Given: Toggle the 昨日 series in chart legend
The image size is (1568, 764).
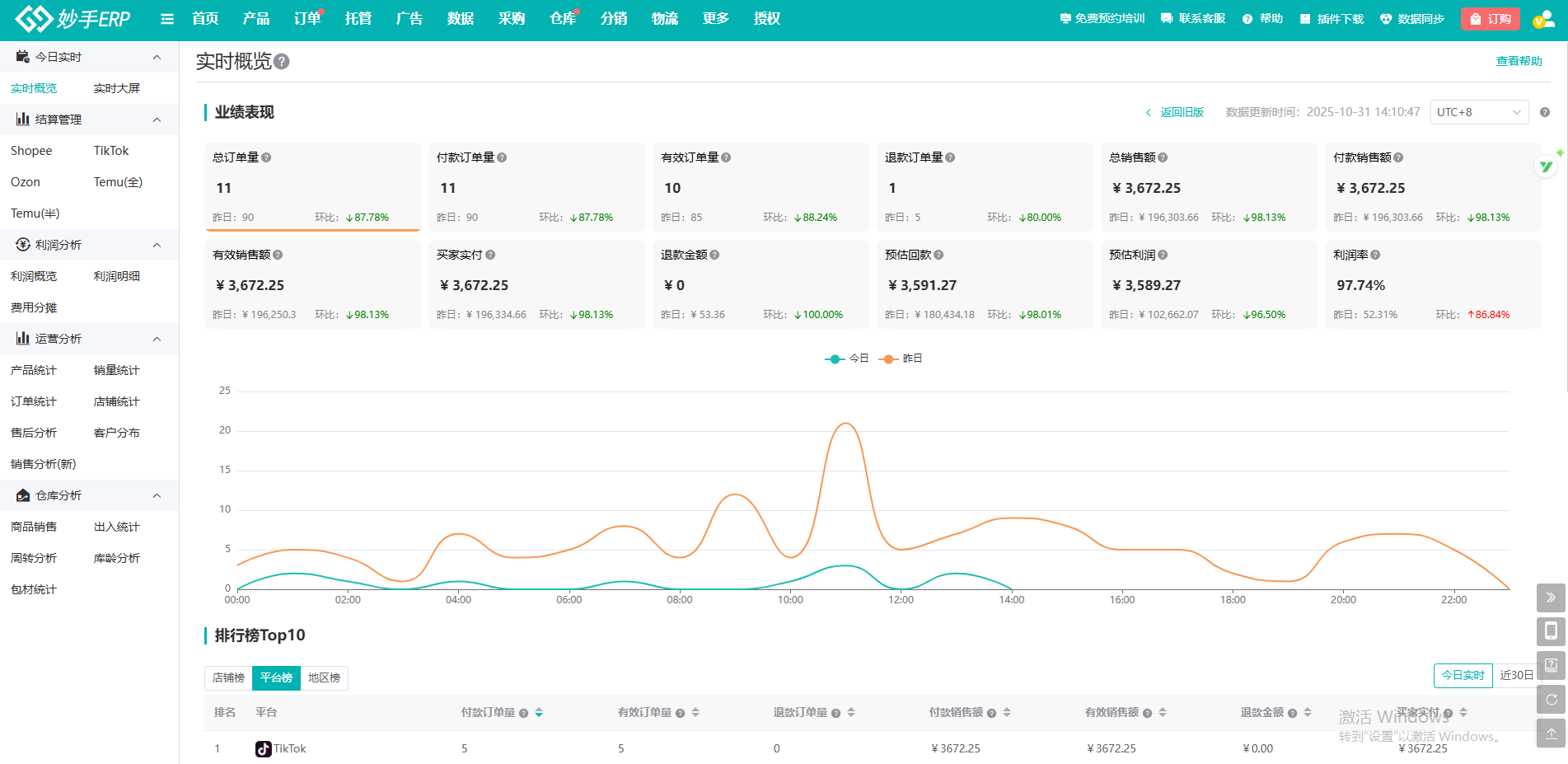Looking at the screenshot, I should click(901, 359).
